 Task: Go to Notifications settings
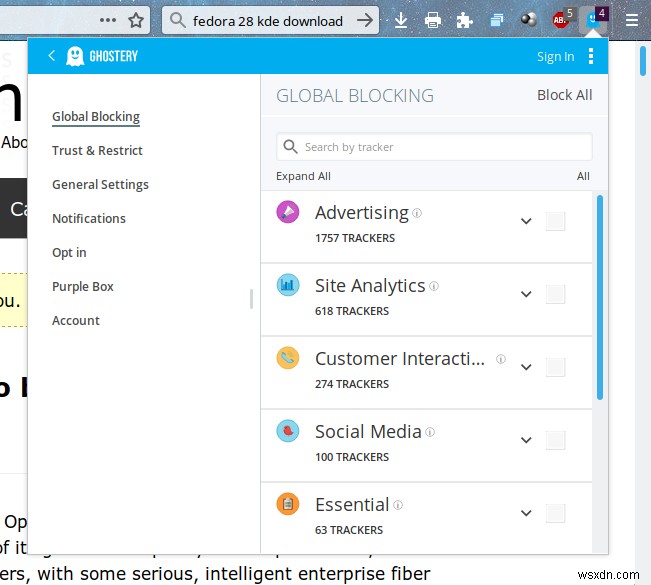pos(89,218)
